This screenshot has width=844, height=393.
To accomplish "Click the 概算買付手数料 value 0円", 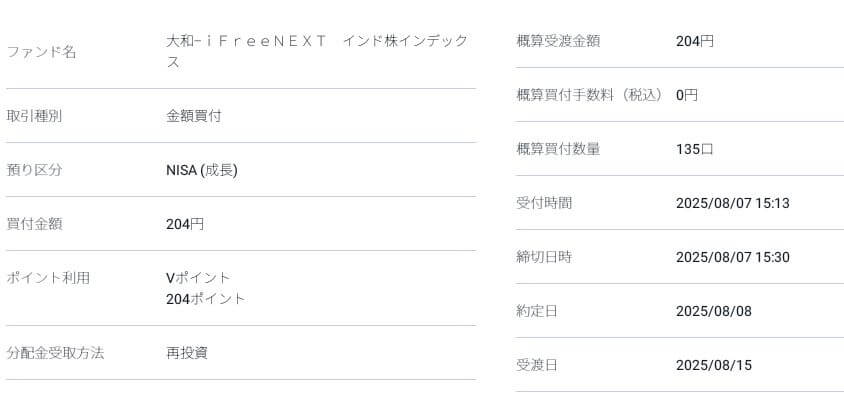I will pos(687,95).
